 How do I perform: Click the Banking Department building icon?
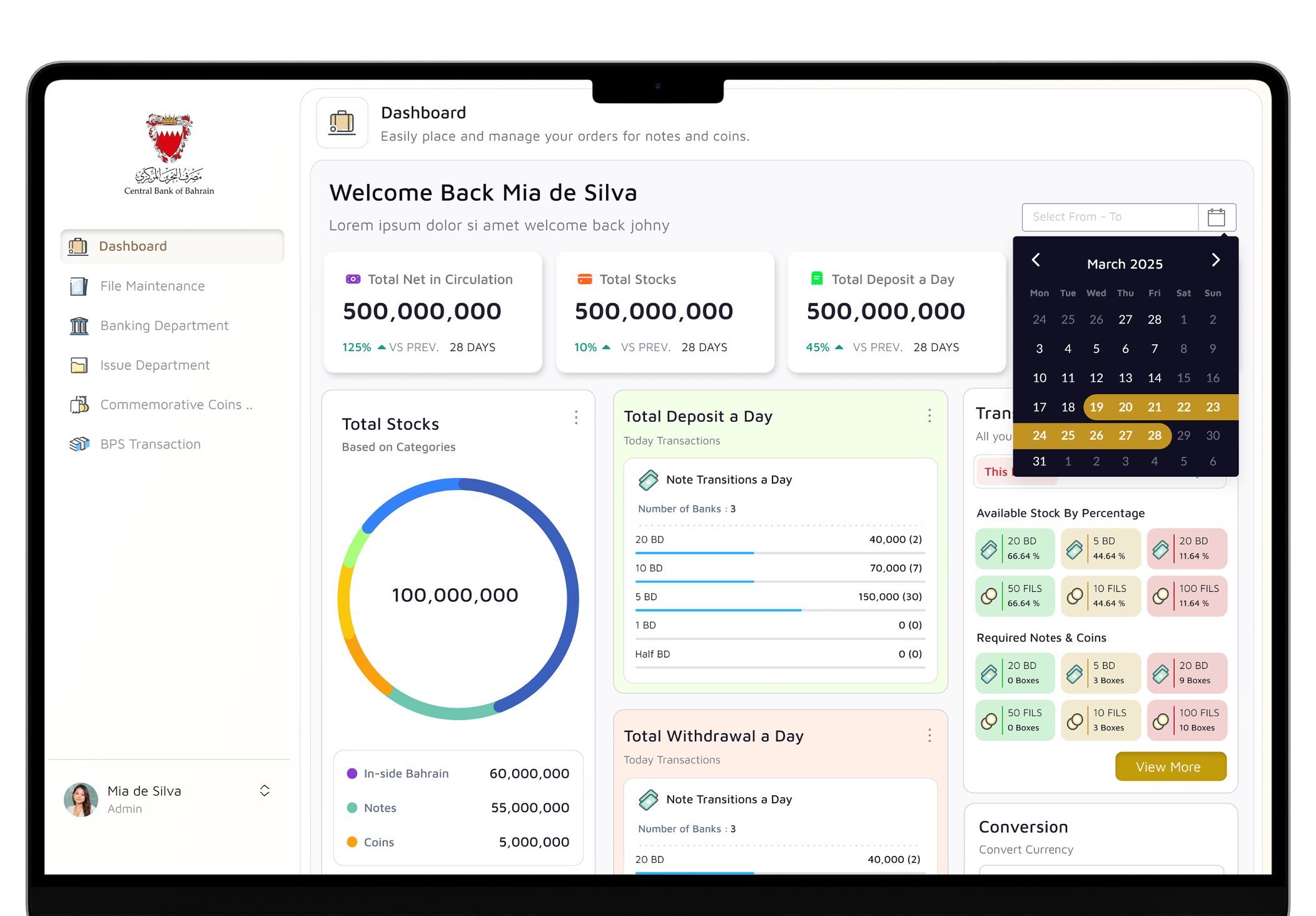79,325
